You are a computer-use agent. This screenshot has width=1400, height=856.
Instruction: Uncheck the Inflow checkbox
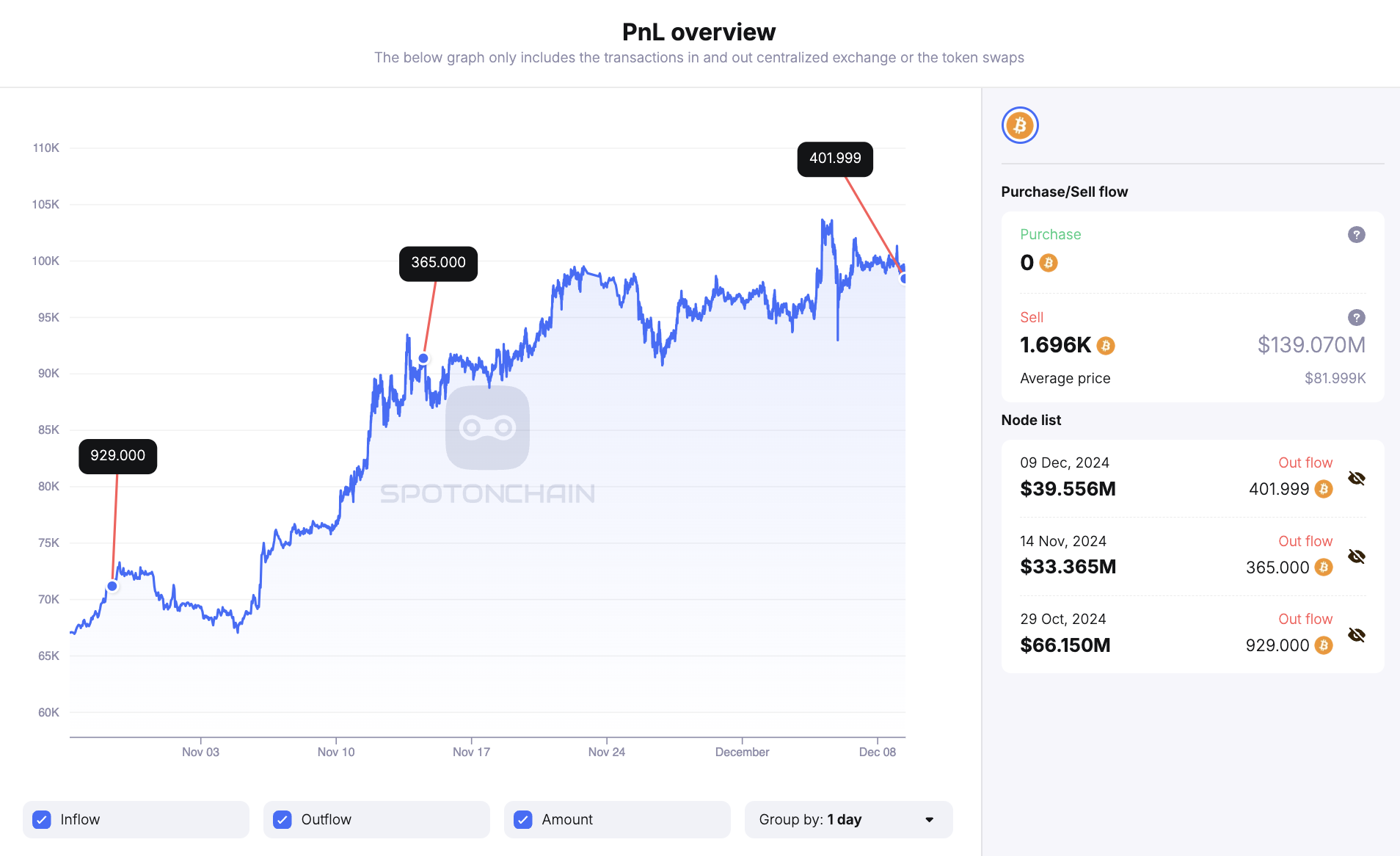pyautogui.click(x=43, y=819)
